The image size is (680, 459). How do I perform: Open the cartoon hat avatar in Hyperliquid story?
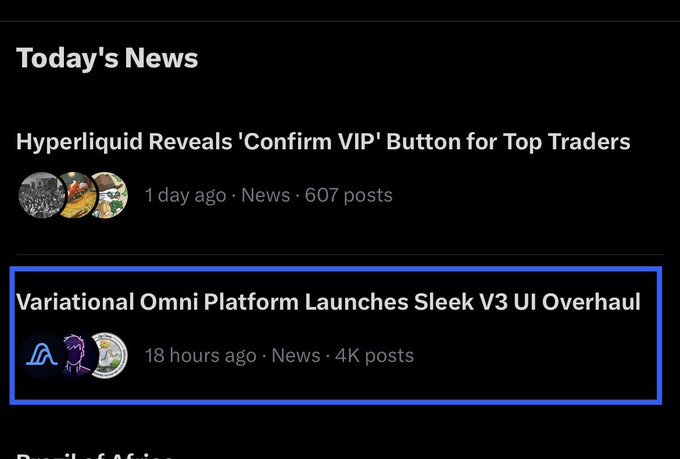pos(109,195)
